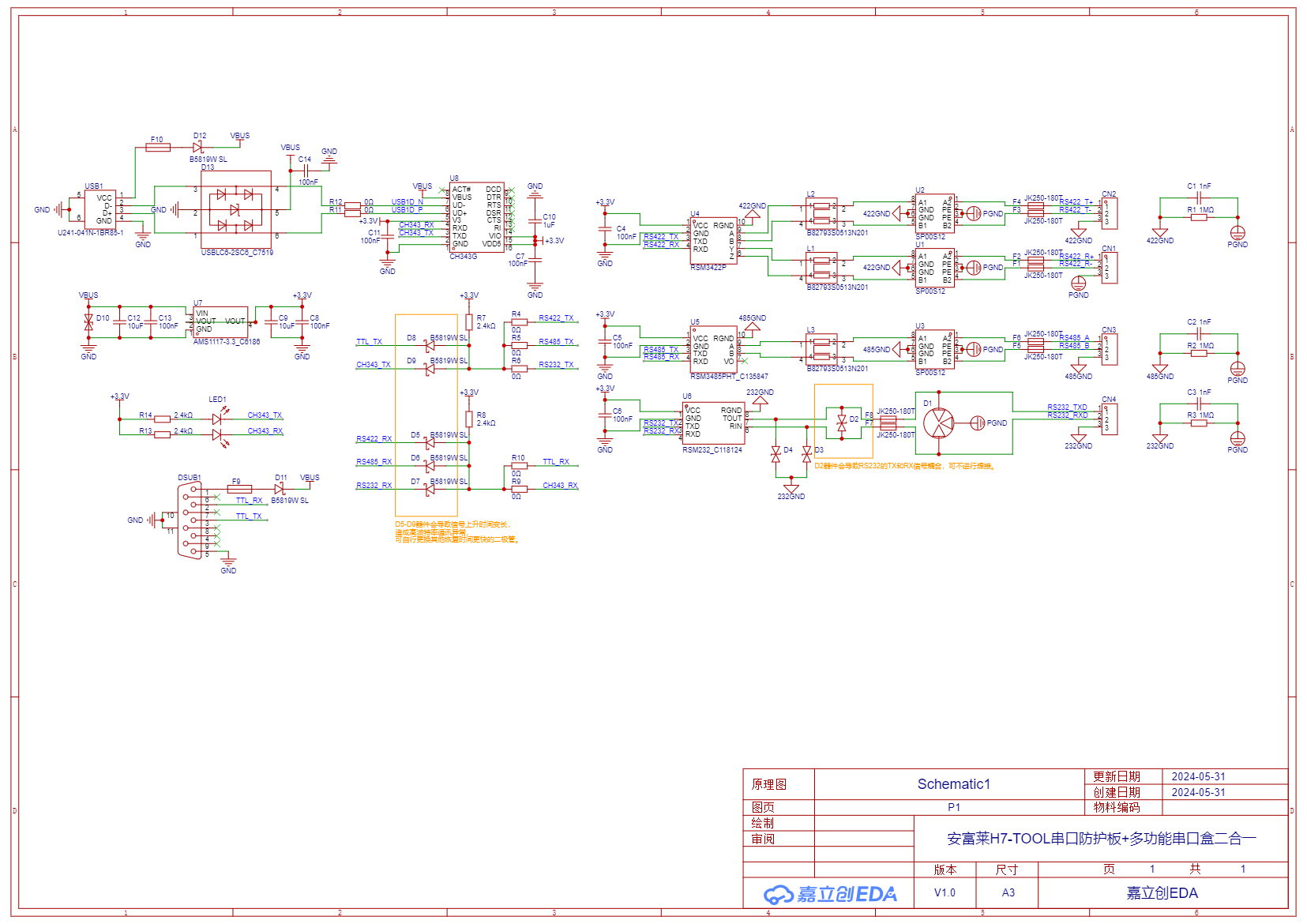Click the CH343G chip name under U8
The image size is (1307, 924).
pos(464,257)
